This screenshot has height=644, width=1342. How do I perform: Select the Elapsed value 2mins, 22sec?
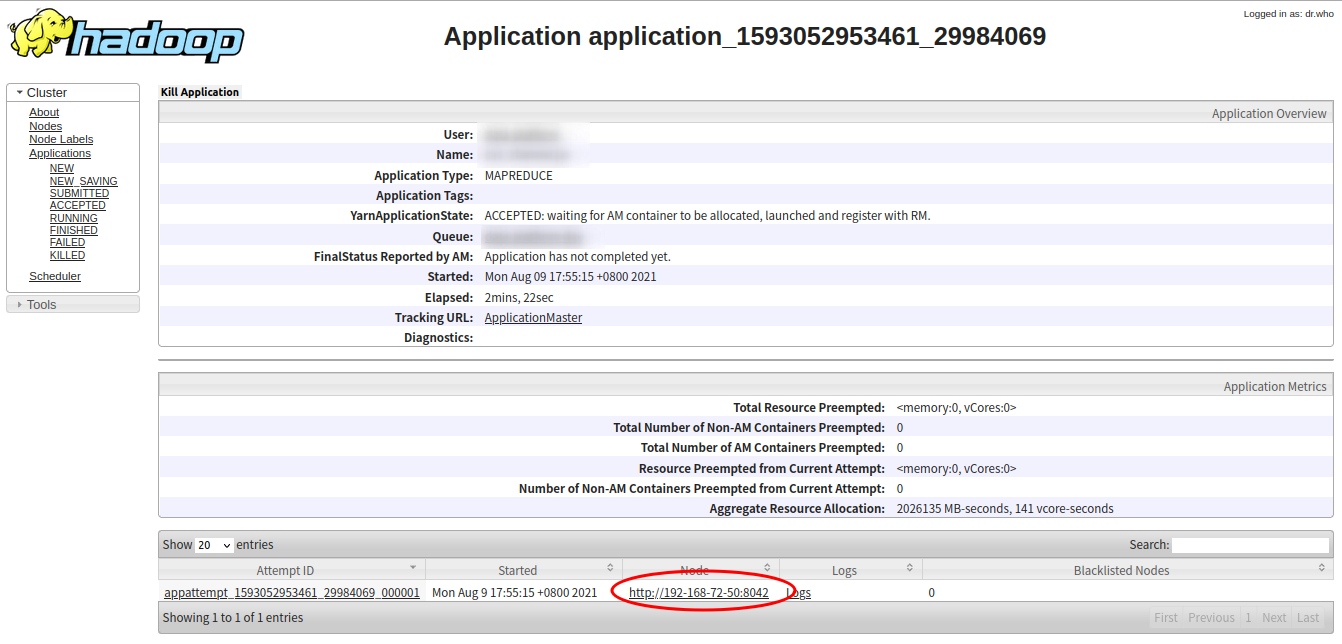click(x=519, y=297)
